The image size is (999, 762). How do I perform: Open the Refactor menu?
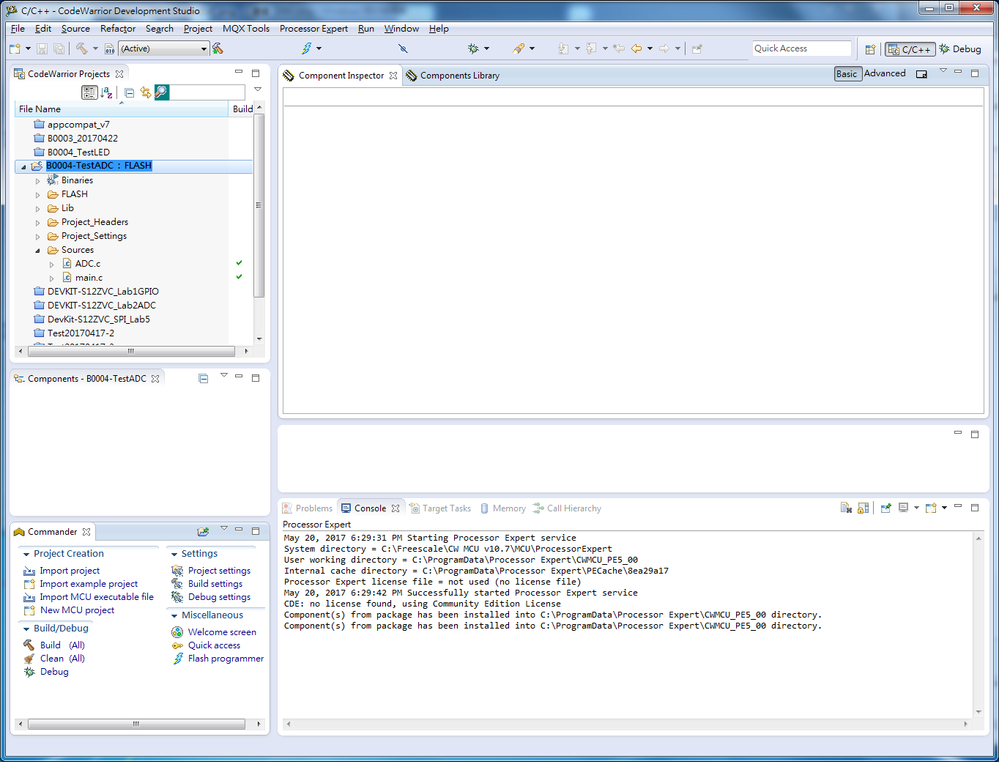[118, 29]
